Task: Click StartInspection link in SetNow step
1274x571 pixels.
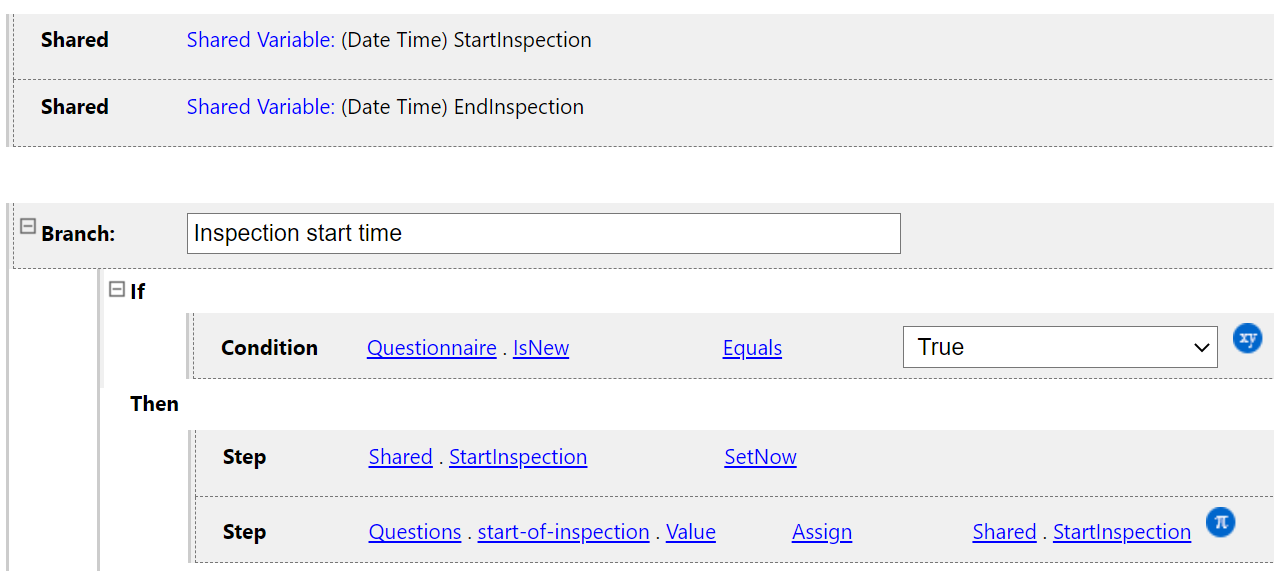Action: 517,457
